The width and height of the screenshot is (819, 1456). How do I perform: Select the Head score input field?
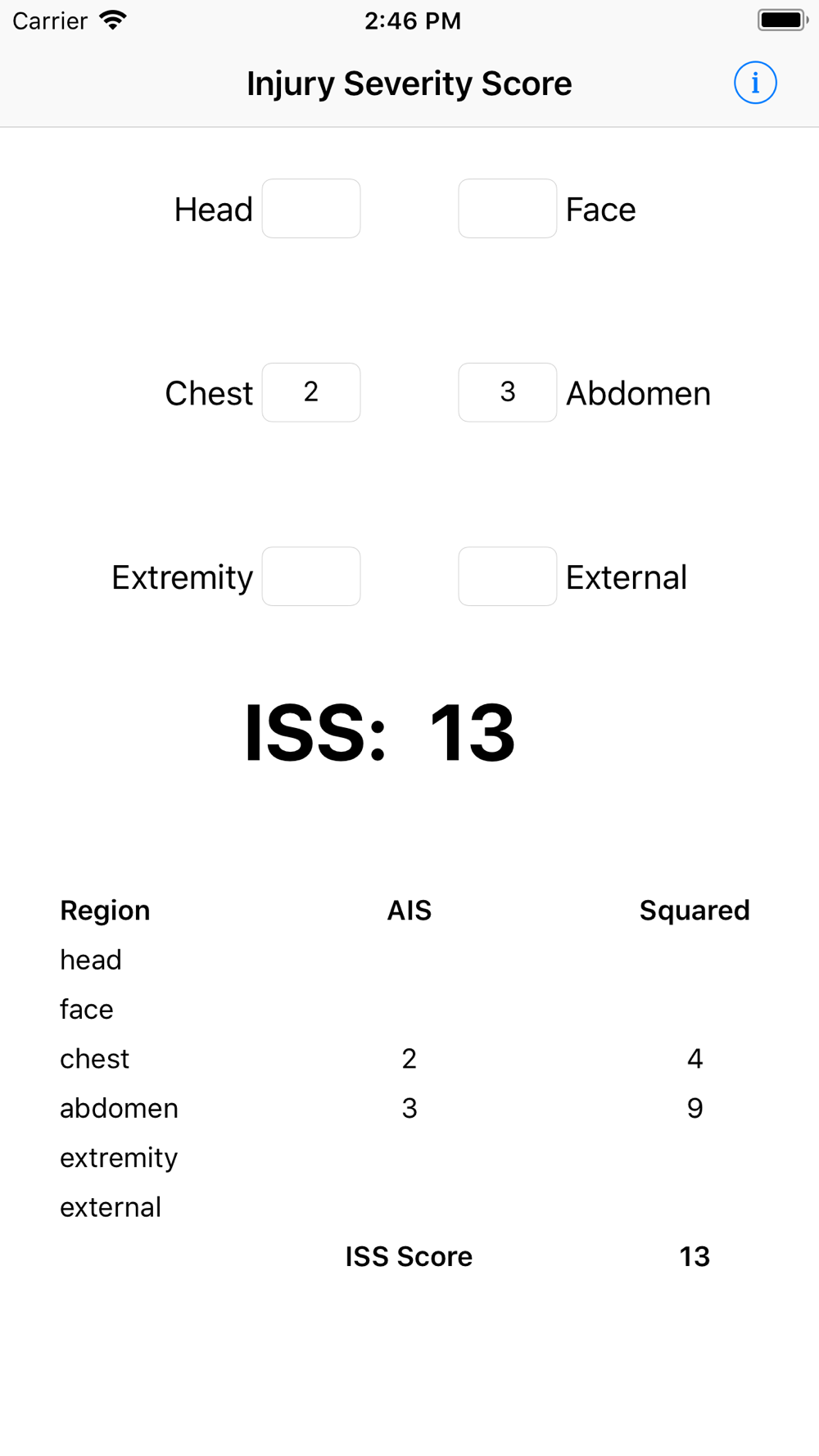click(x=311, y=209)
